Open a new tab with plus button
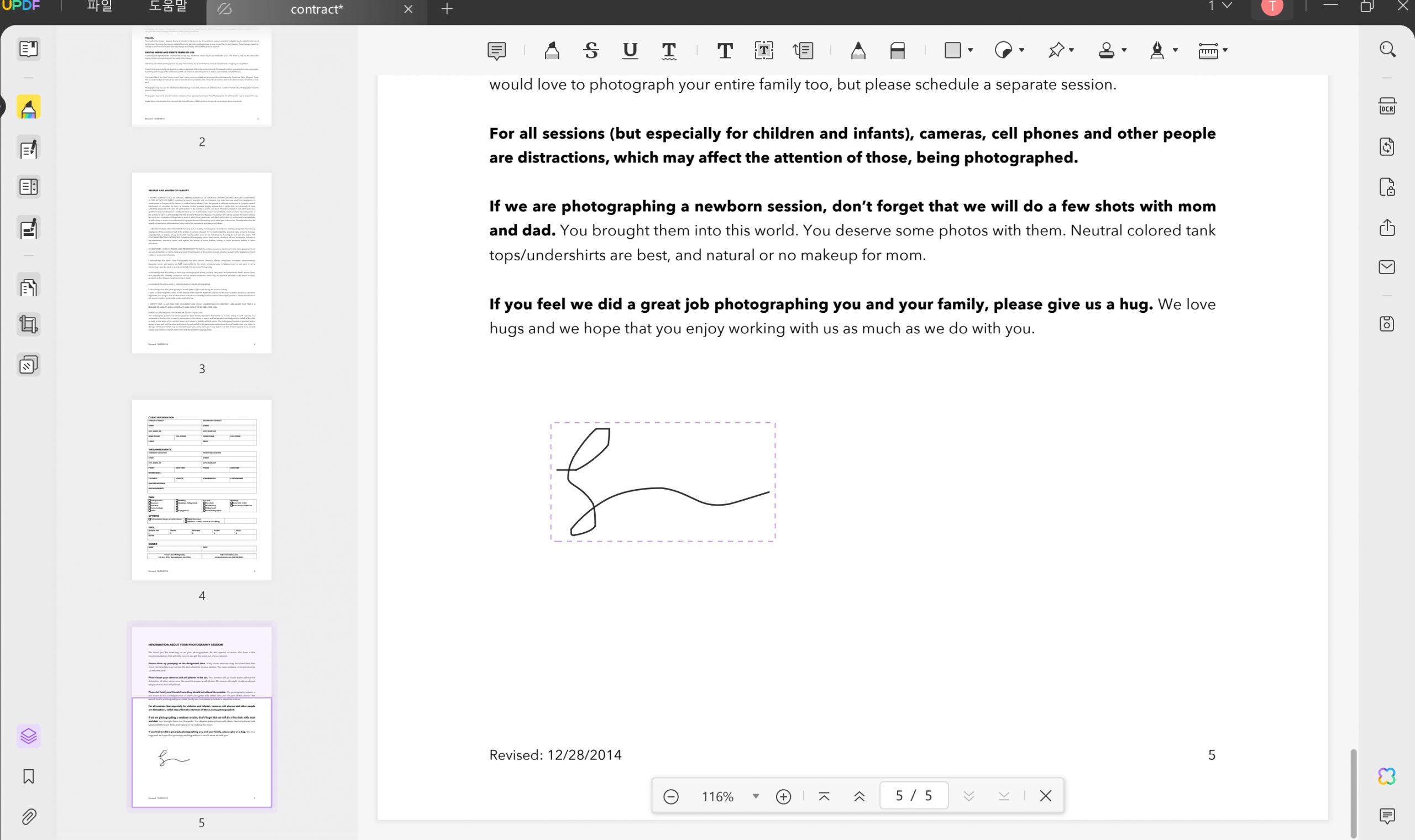Screen dimensions: 1415x840 [x=447, y=9]
